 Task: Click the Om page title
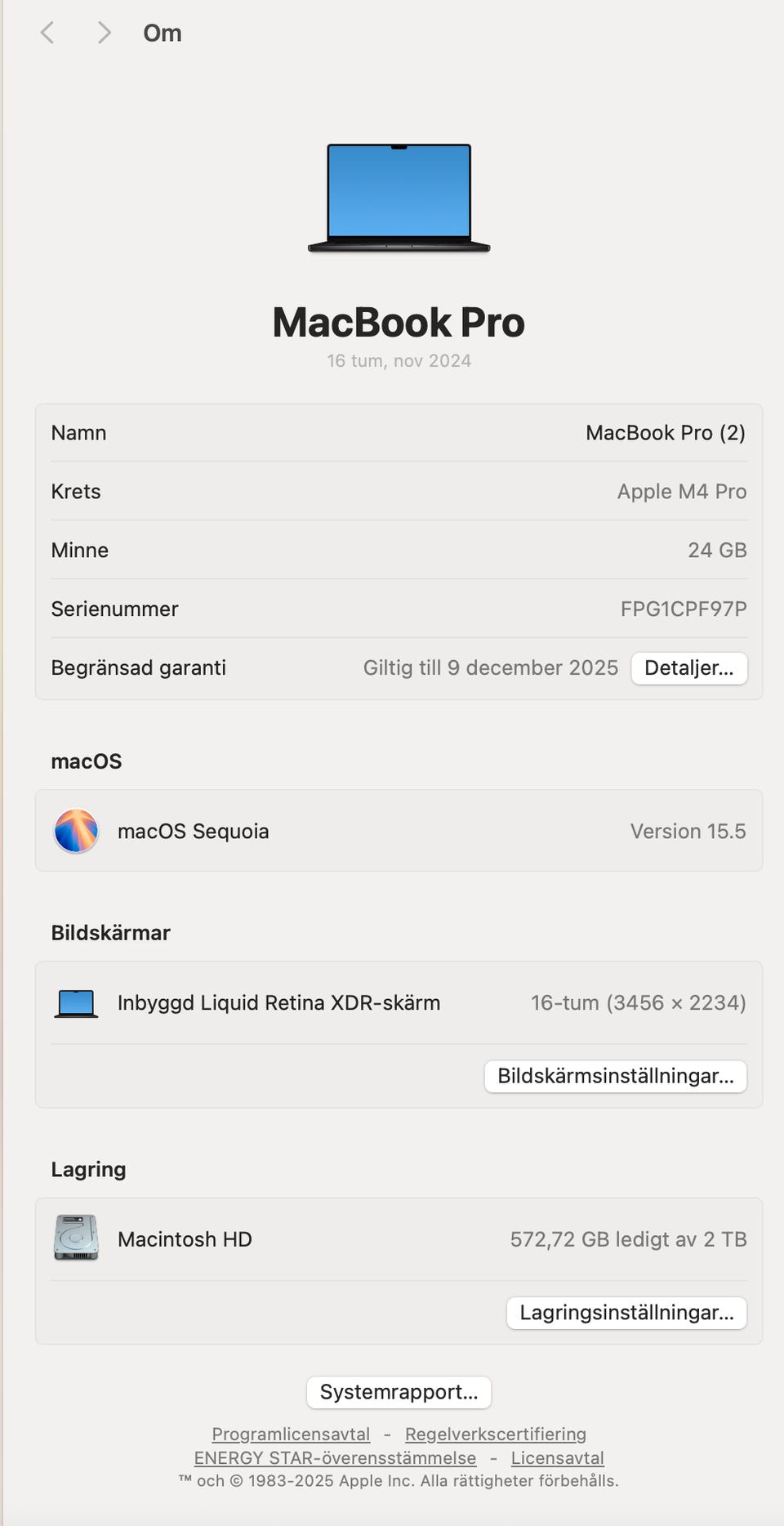[x=163, y=33]
